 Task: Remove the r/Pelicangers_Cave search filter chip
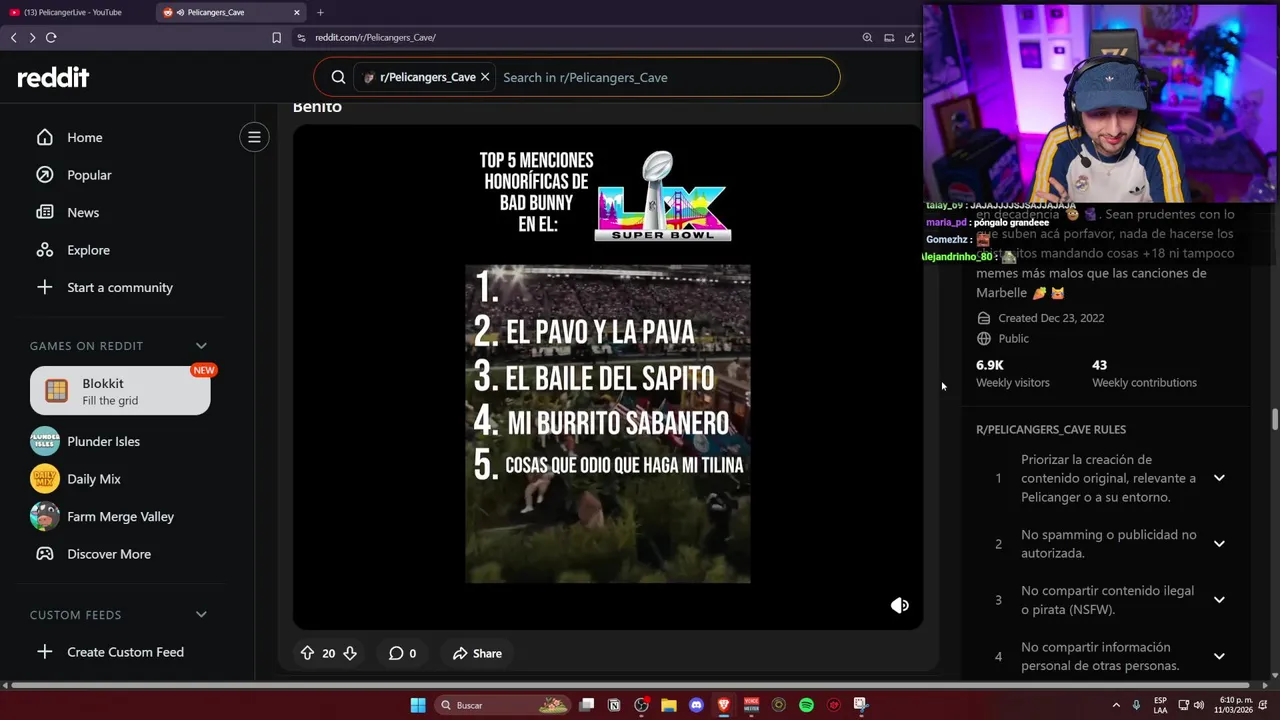[485, 77]
